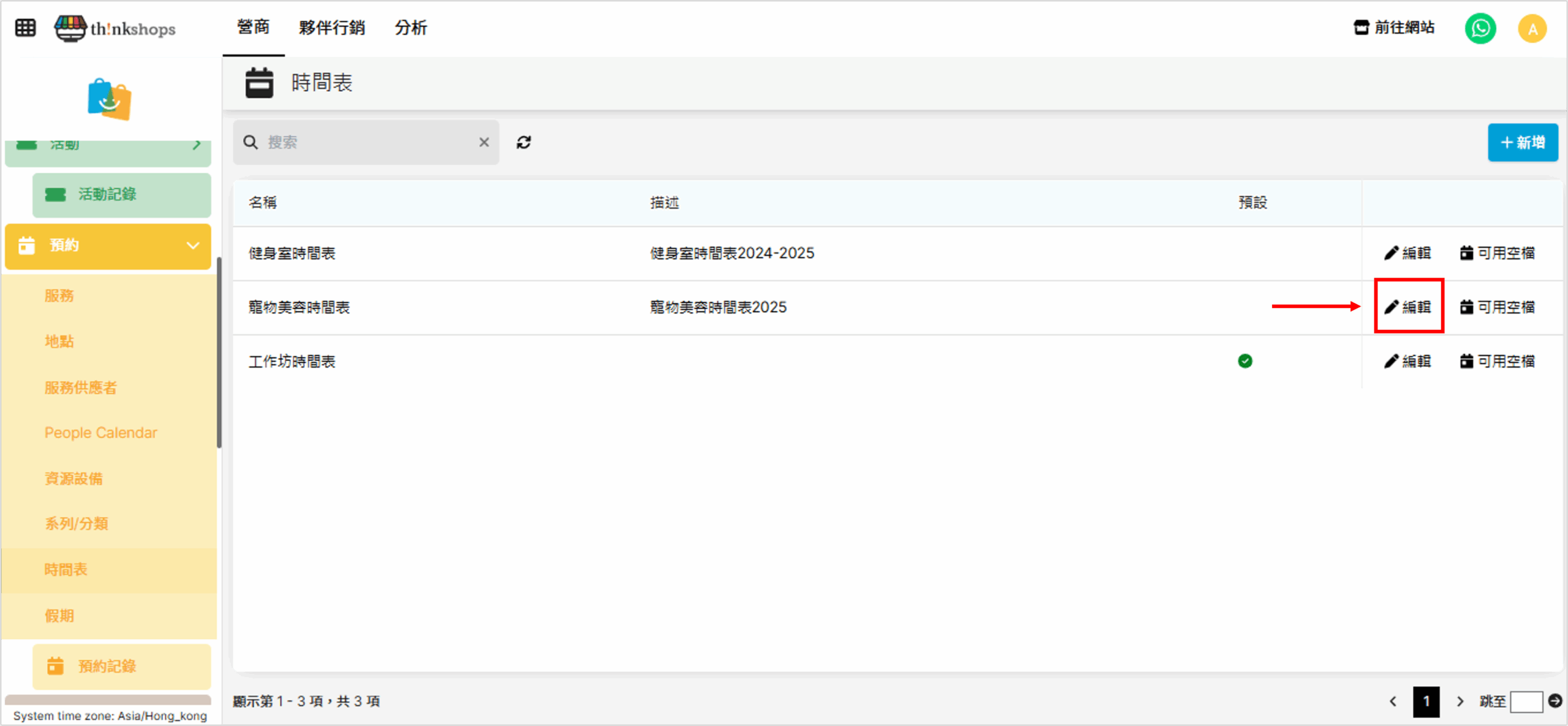Image resolution: width=1568 pixels, height=726 pixels.
Task: Open the apps grid menu icon
Action: click(25, 28)
